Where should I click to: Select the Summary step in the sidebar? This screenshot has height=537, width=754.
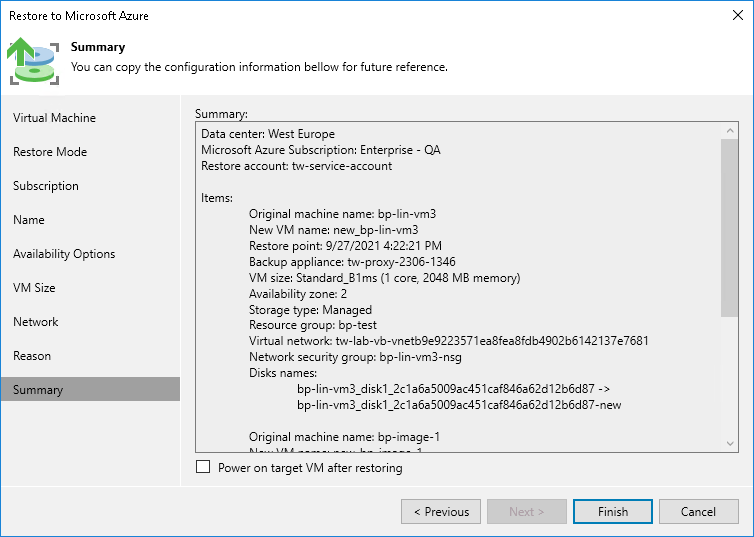[x=90, y=389]
